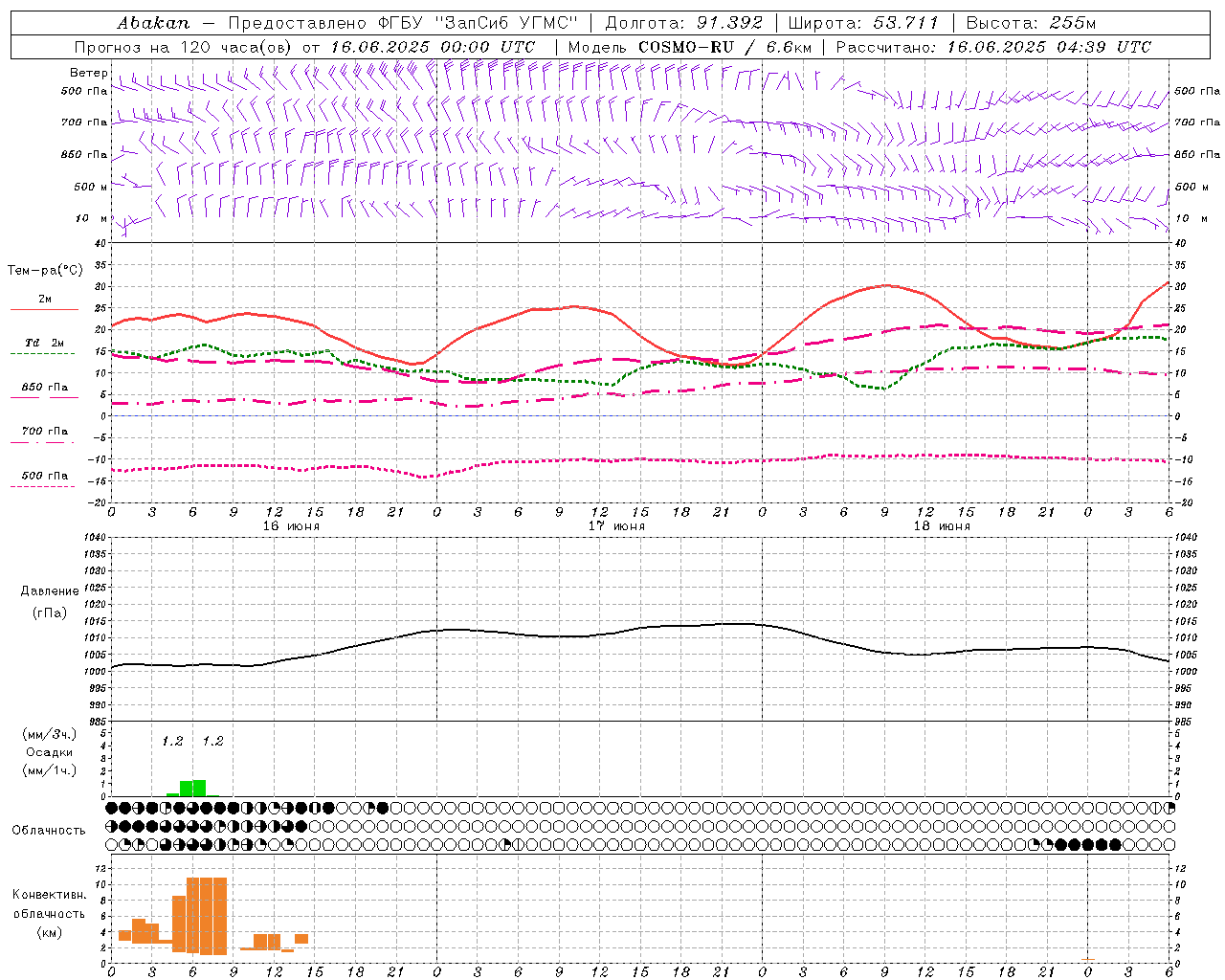
Task: Click the '(гПа)' unit under Давление
Action: (50, 612)
